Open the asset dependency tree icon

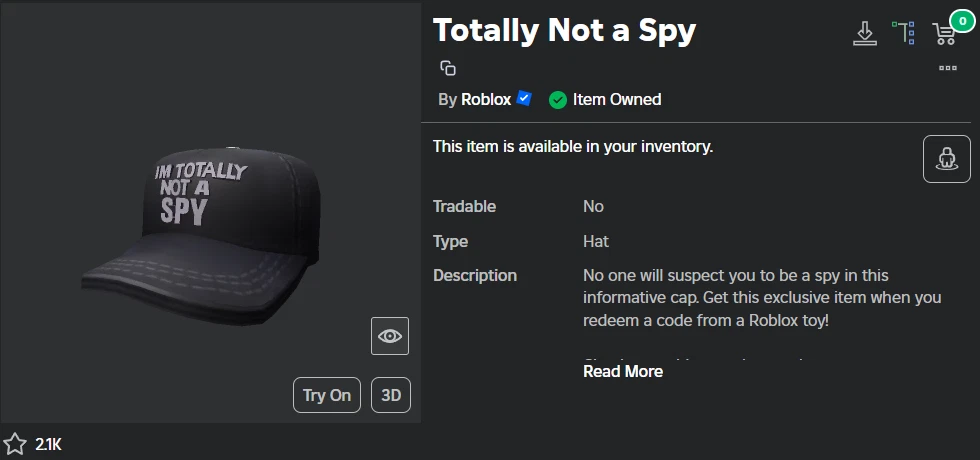click(904, 33)
